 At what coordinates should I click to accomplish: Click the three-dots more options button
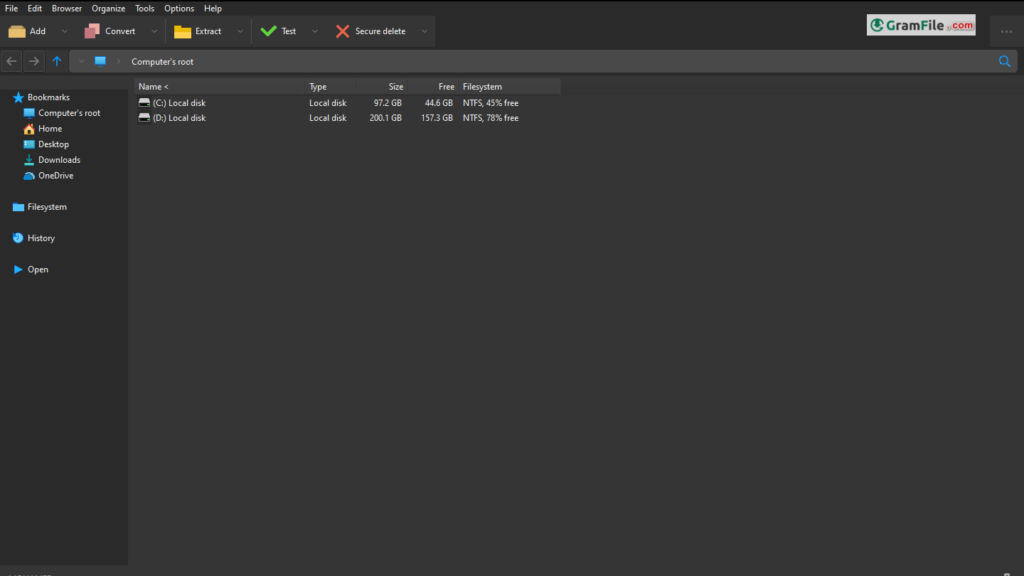click(x=1006, y=31)
